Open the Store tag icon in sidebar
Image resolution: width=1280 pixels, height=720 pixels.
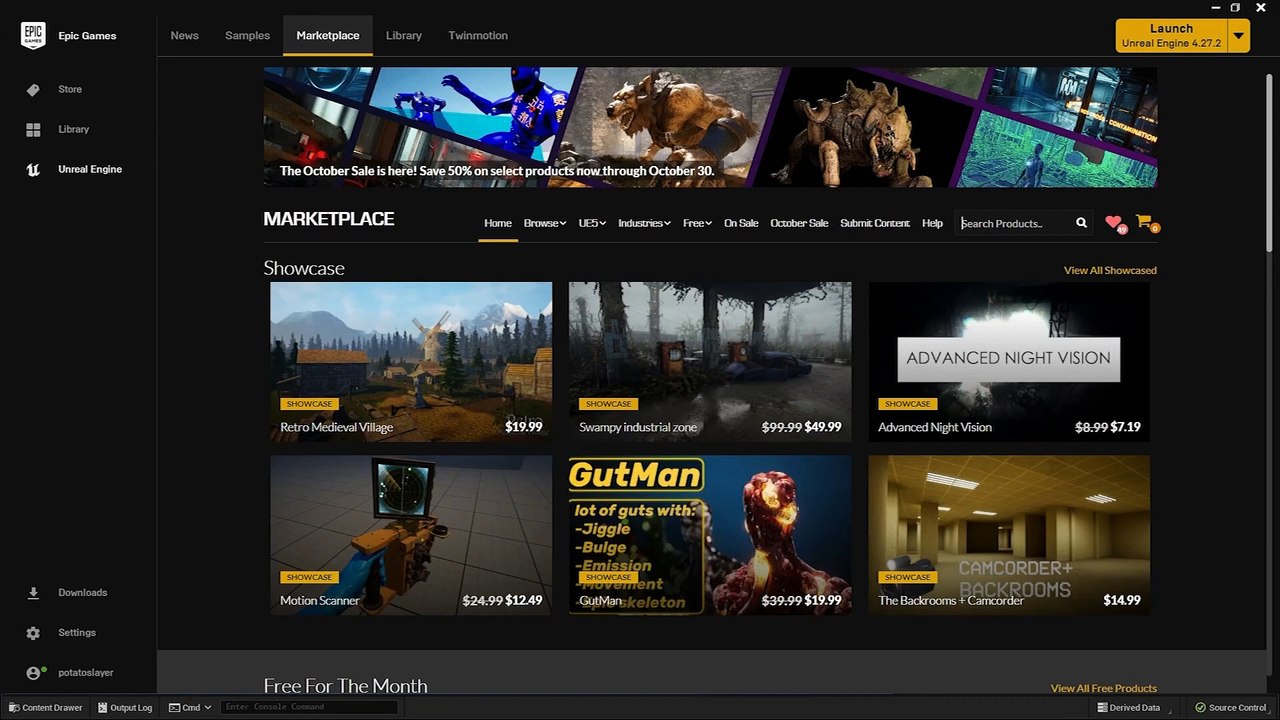point(33,90)
